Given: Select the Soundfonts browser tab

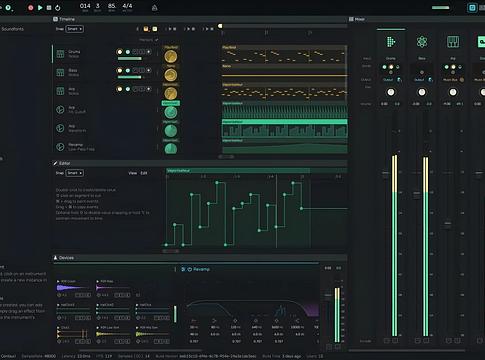Looking at the screenshot, I should tap(13, 29).
